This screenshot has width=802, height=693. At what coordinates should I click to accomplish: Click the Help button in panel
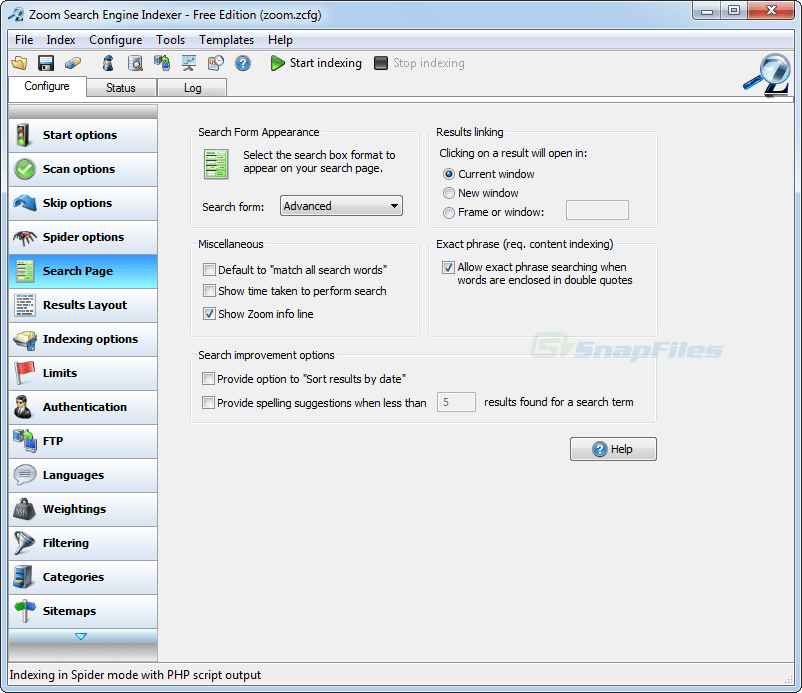coord(613,449)
